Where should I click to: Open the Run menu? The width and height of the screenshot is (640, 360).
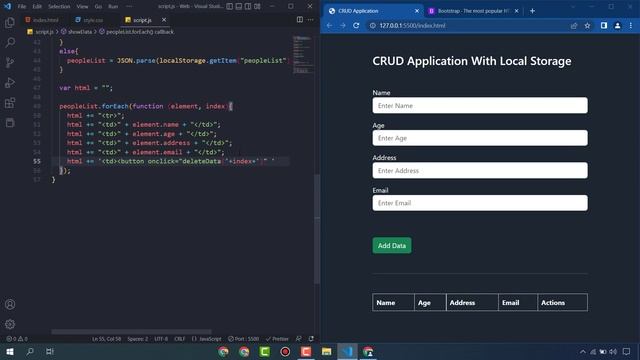click(x=113, y=7)
